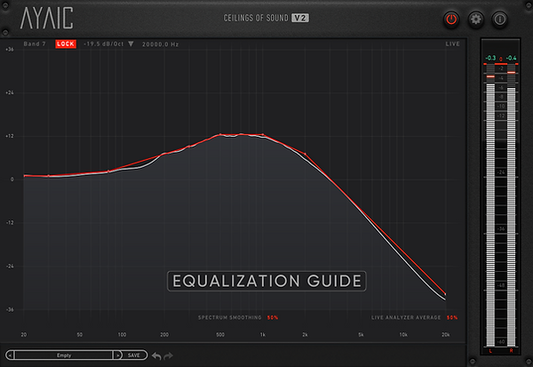Image resolution: width=533 pixels, height=367 pixels.
Task: Select the Band 7 label
Action: [x=34, y=44]
